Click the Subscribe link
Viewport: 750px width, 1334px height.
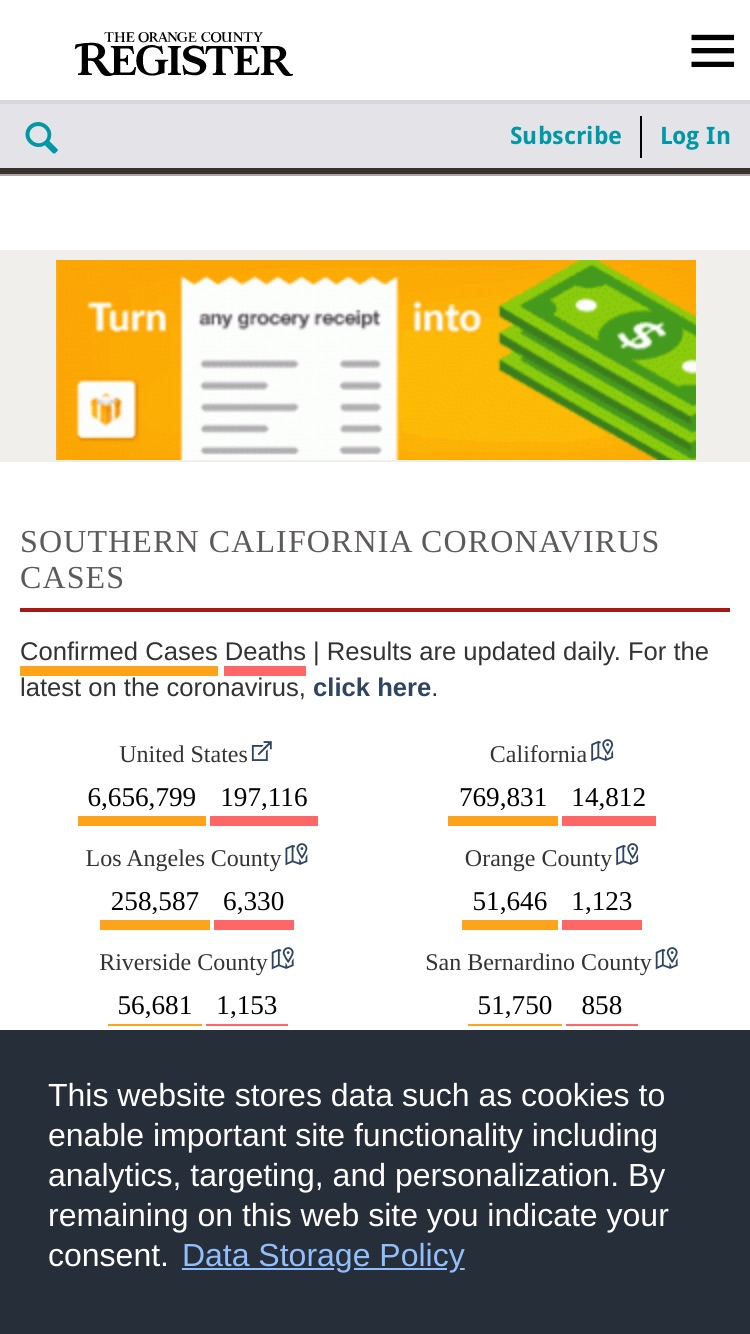[565, 136]
